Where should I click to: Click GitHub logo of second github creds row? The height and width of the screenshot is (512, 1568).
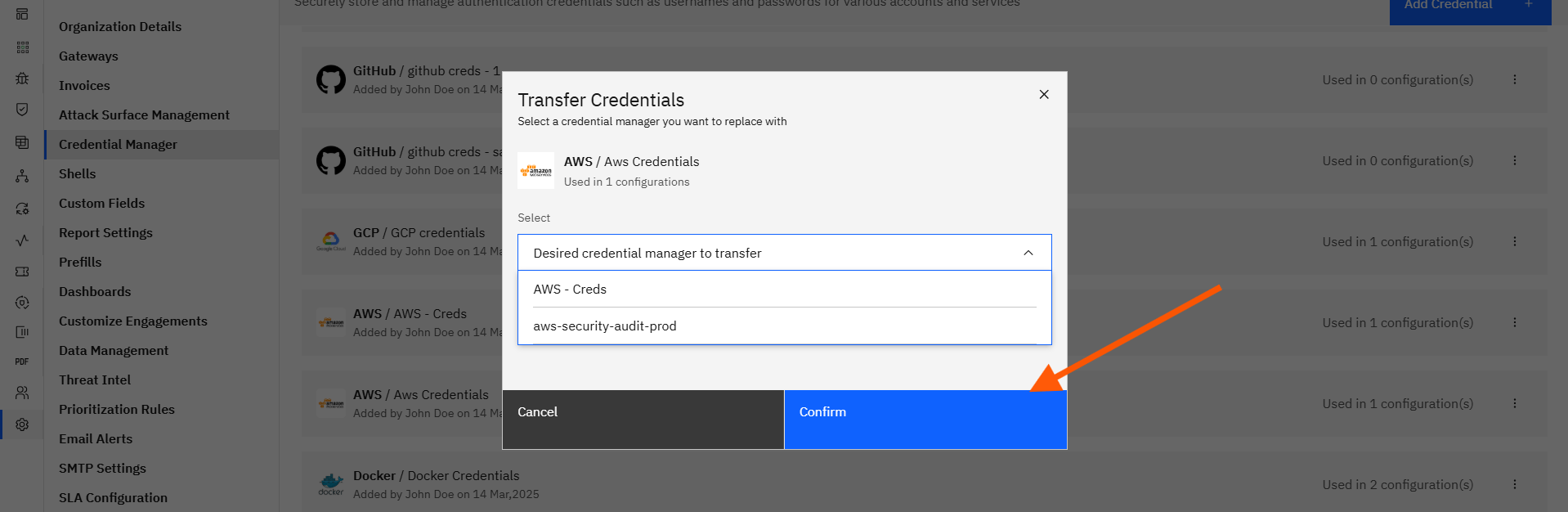331,161
